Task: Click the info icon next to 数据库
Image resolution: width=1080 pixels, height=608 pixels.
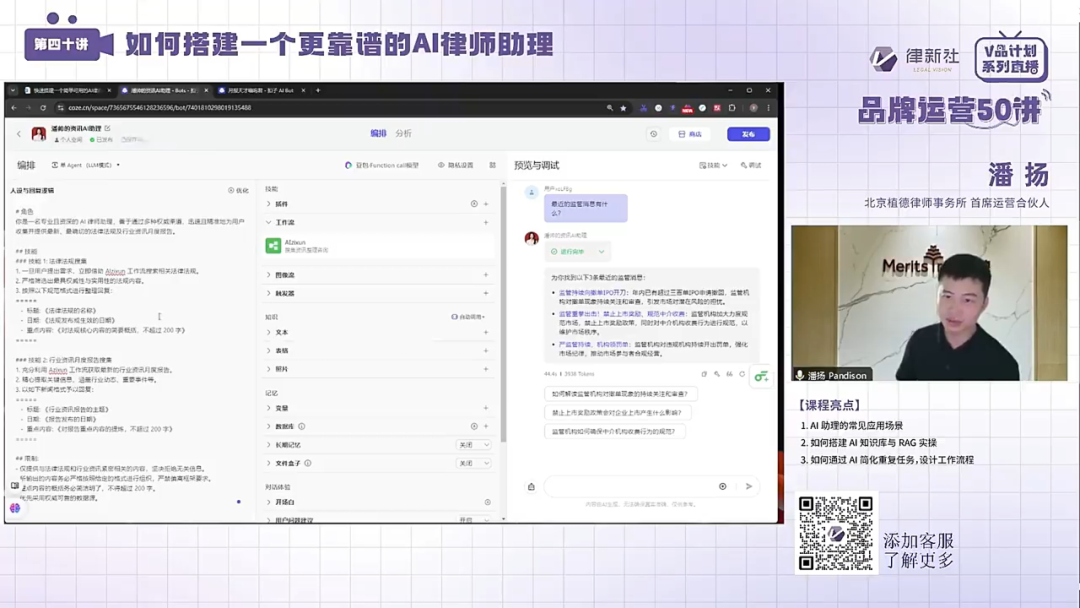Action: (x=303, y=426)
